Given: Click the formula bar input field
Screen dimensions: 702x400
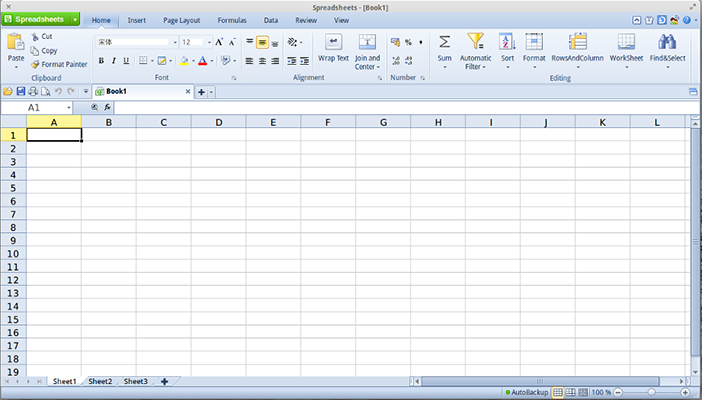Looking at the screenshot, I should 407,108.
